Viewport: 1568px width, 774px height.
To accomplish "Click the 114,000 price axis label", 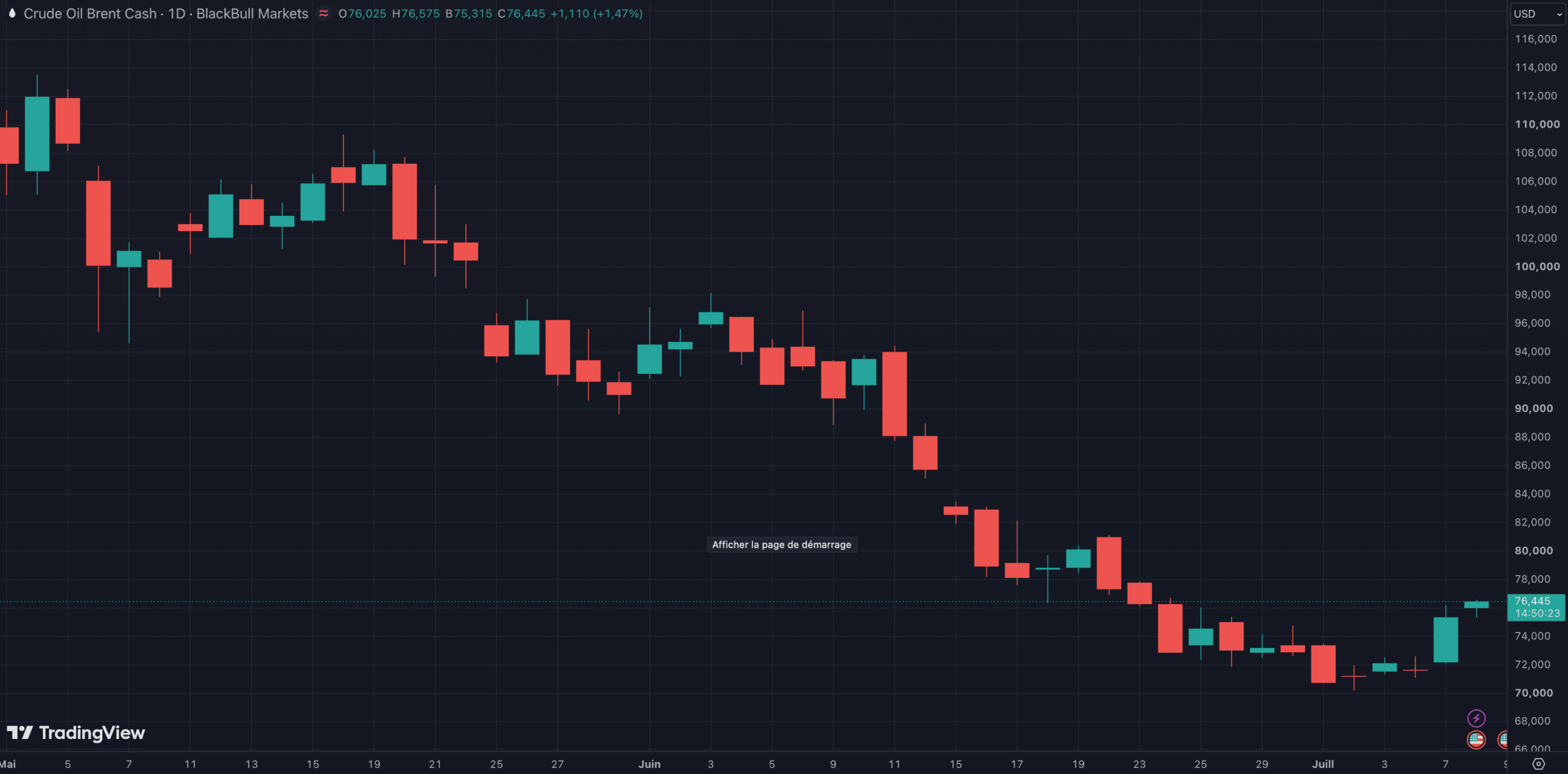I will click(x=1536, y=67).
